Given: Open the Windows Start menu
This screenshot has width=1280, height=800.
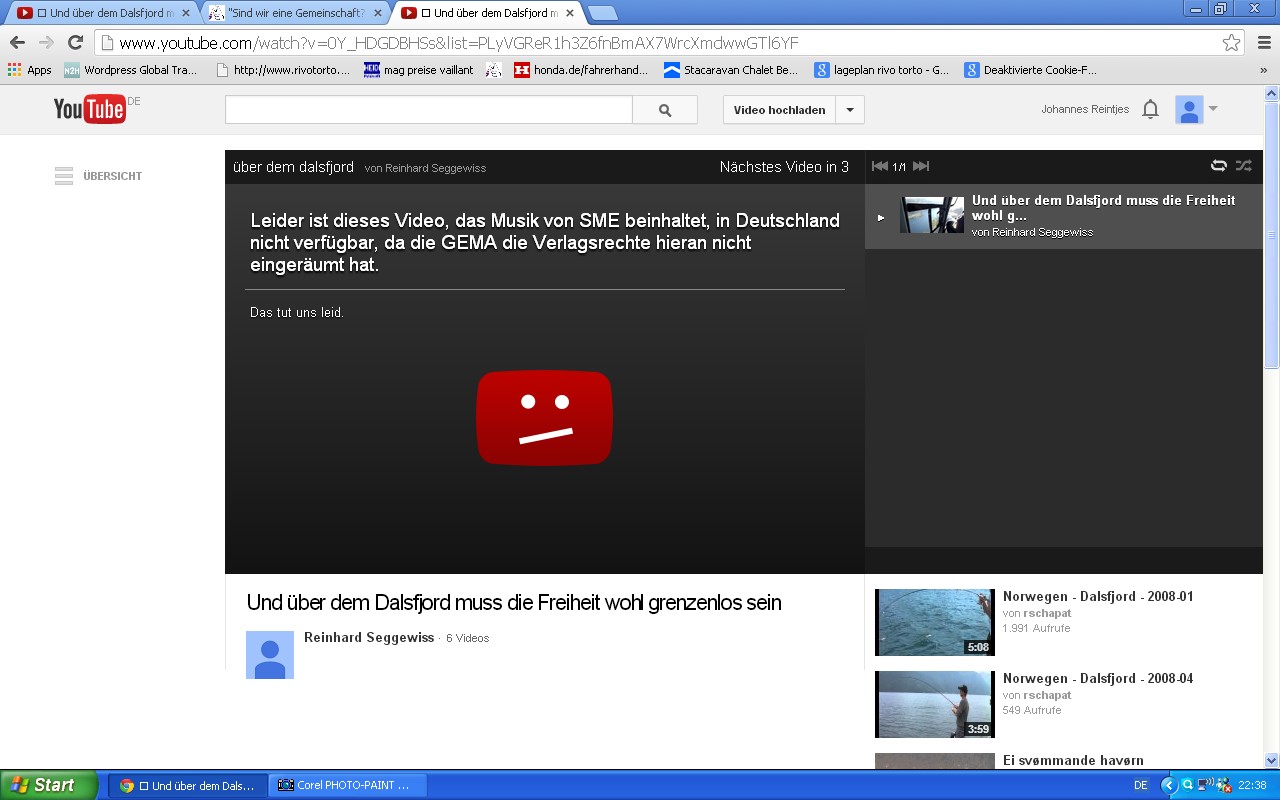Looking at the screenshot, I should (x=48, y=785).
